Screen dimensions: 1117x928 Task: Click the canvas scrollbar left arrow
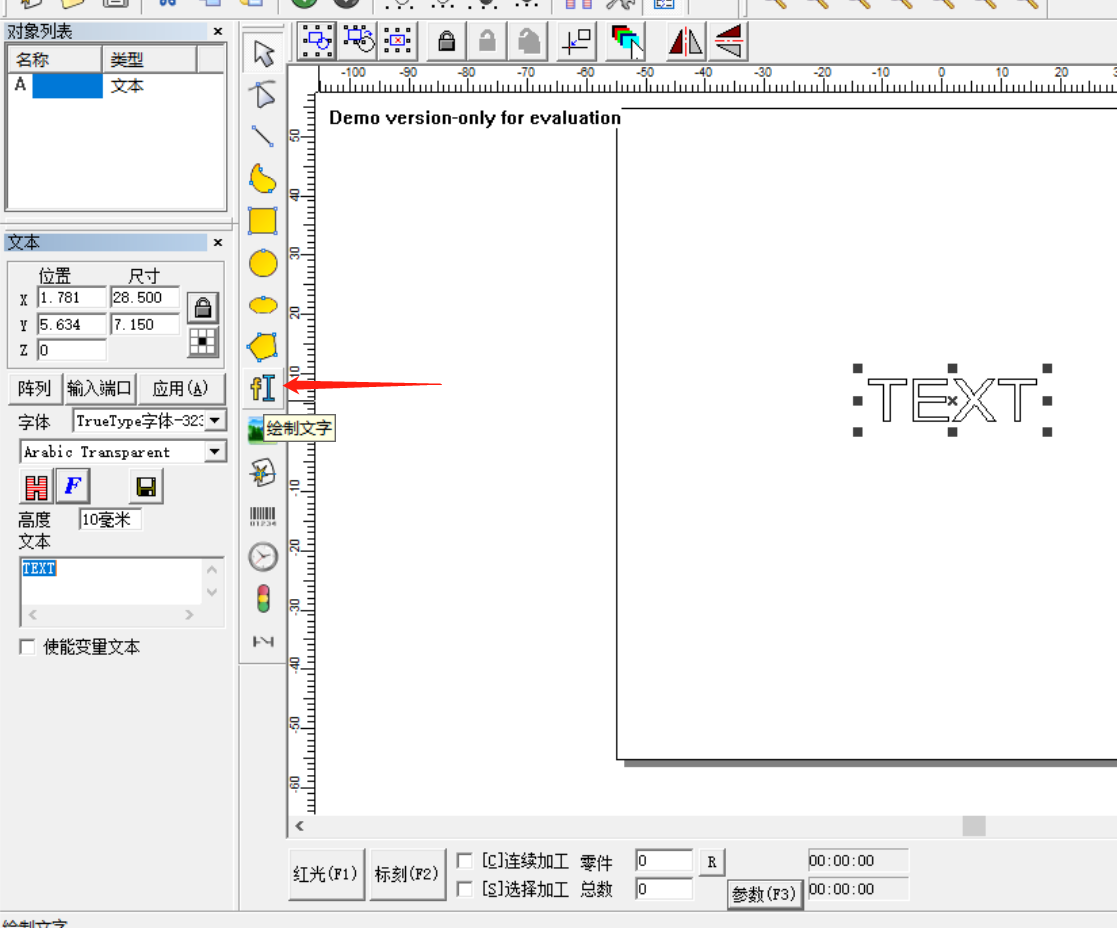299,826
